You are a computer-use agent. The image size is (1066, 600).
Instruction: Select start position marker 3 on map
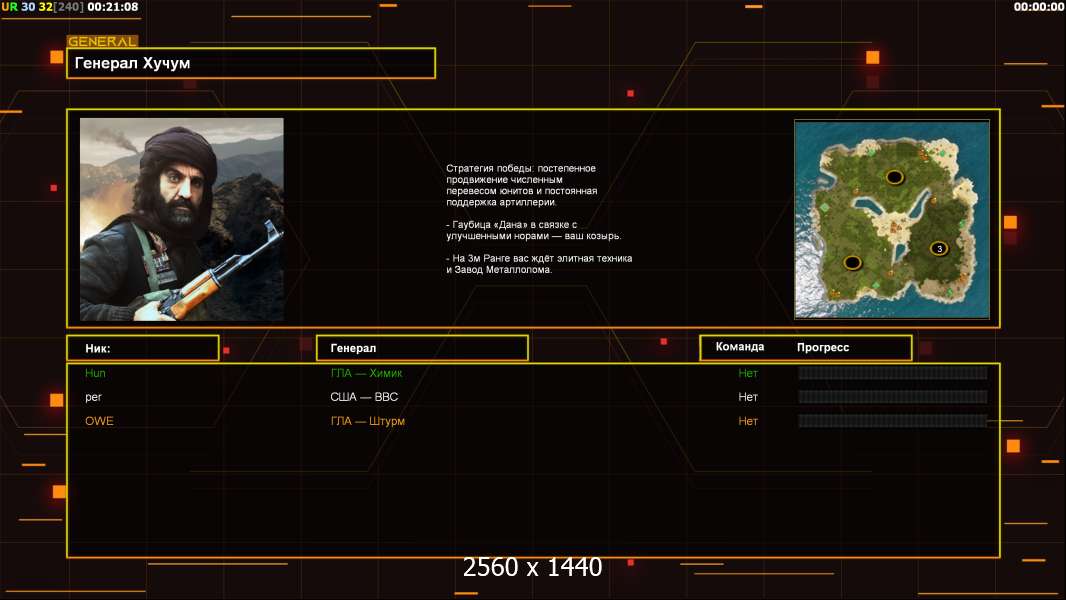(939, 249)
